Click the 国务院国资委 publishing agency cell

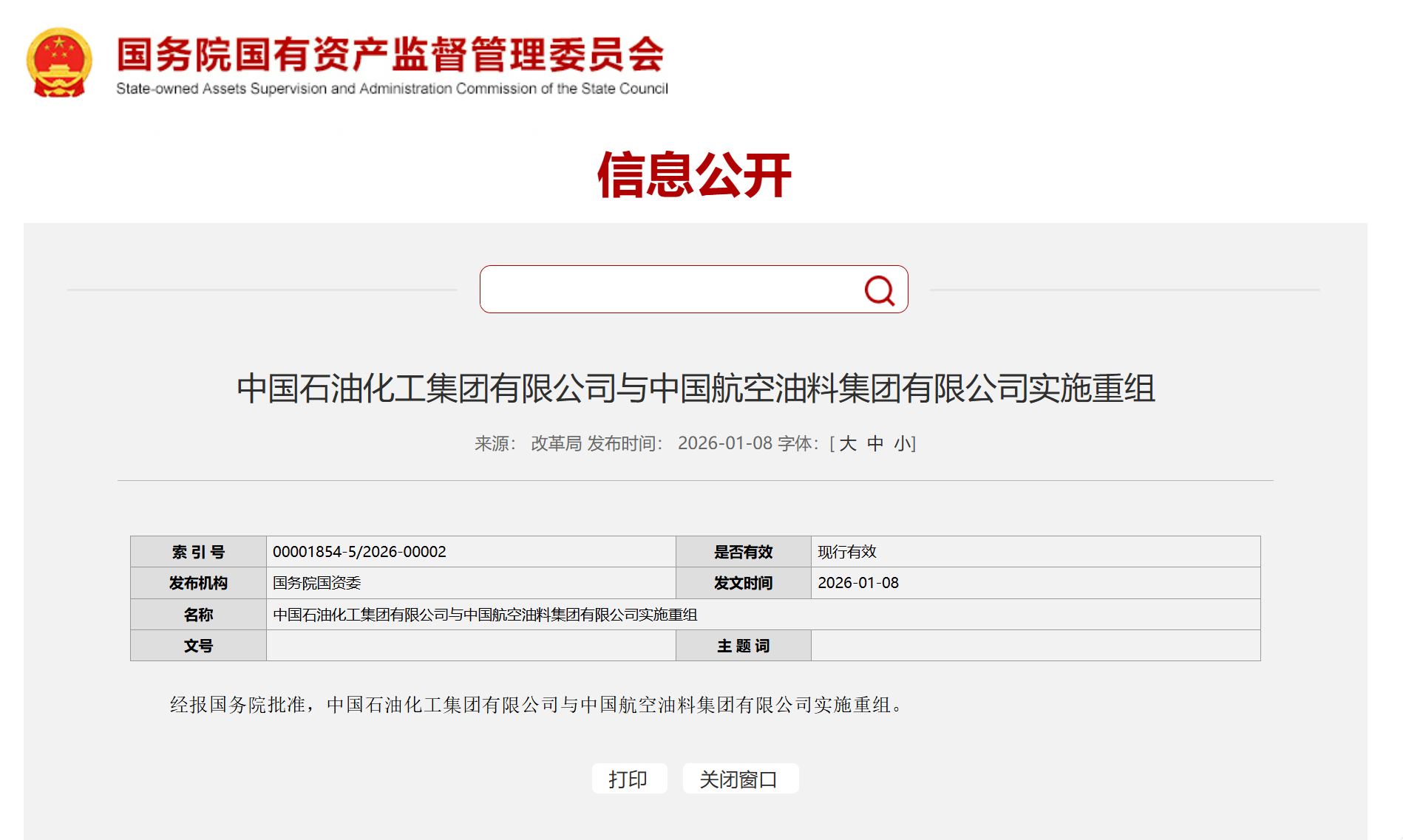(x=316, y=583)
